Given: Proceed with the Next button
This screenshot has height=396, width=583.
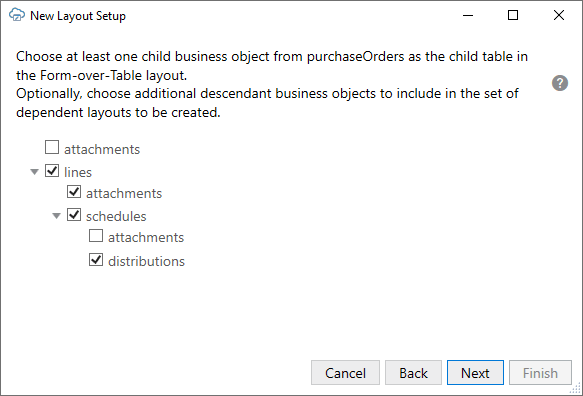Looking at the screenshot, I should (x=475, y=373).
